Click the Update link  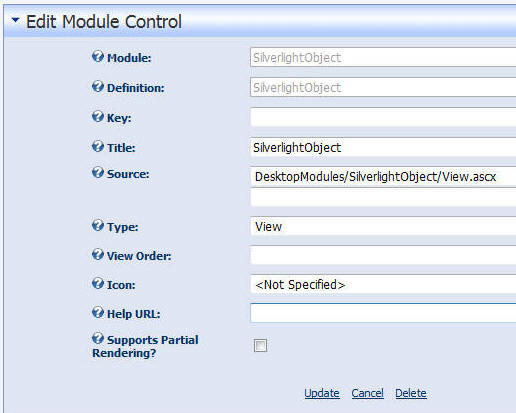[x=322, y=393]
